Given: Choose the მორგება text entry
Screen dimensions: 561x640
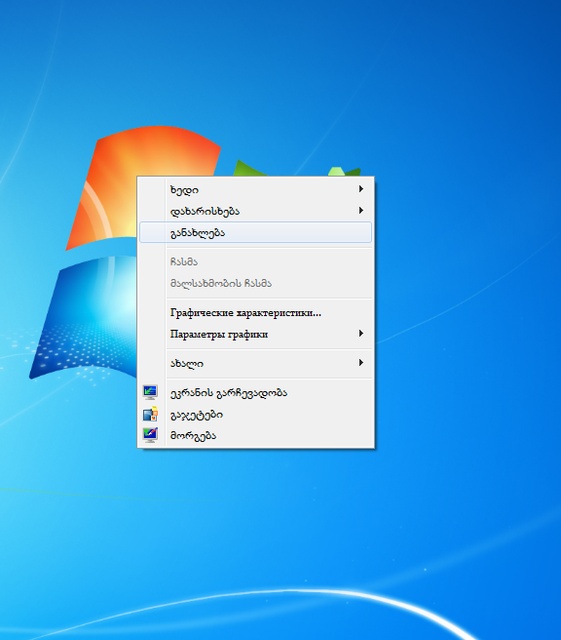Looking at the screenshot, I should point(193,436).
